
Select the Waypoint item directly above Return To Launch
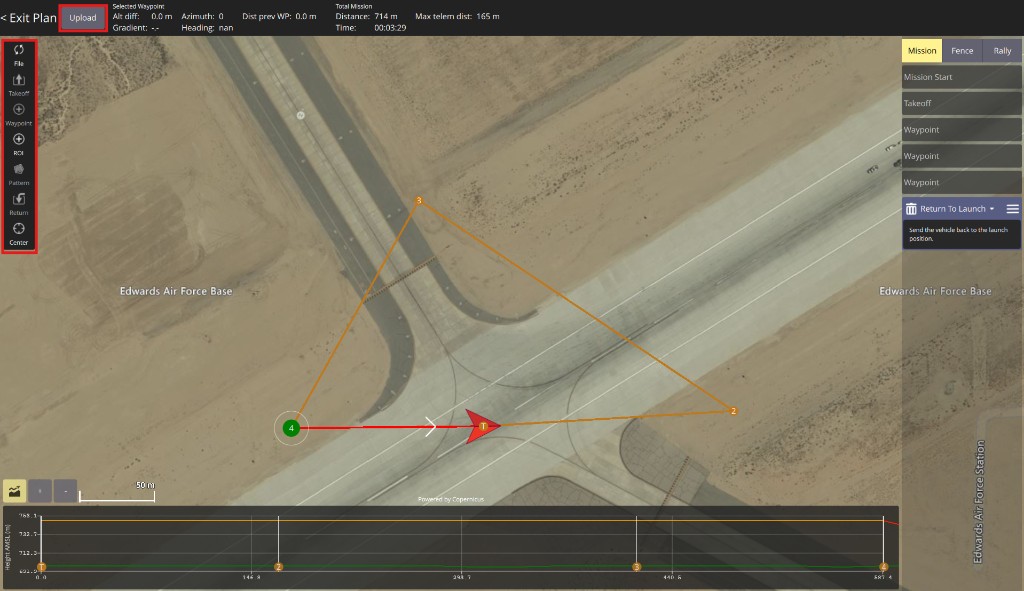(x=961, y=182)
